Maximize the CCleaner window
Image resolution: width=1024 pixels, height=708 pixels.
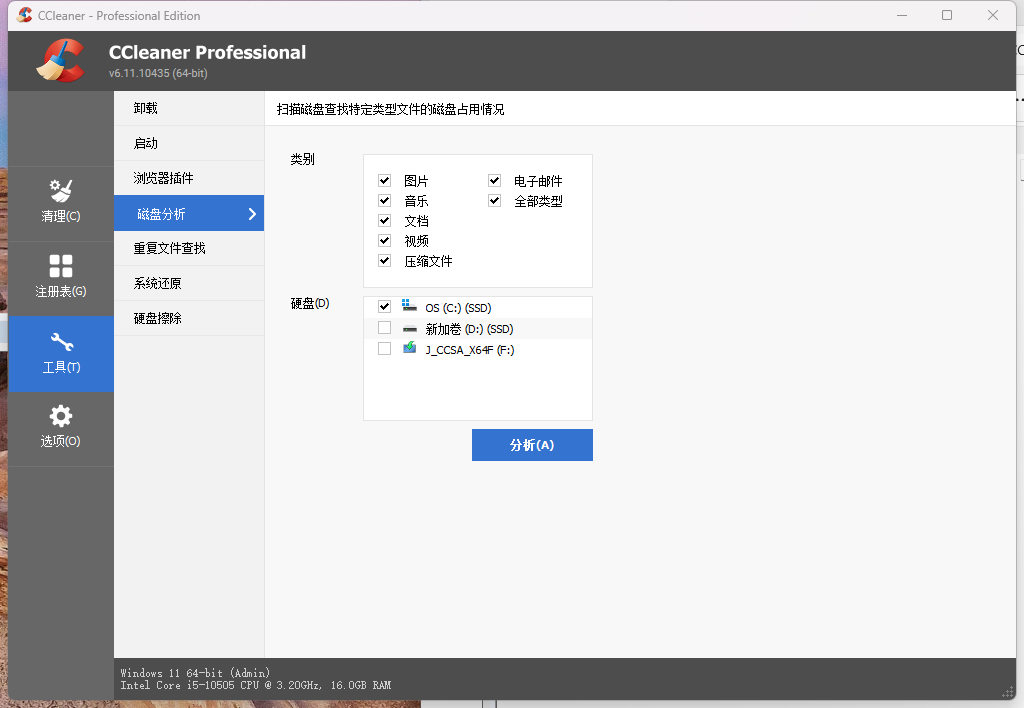[x=947, y=15]
